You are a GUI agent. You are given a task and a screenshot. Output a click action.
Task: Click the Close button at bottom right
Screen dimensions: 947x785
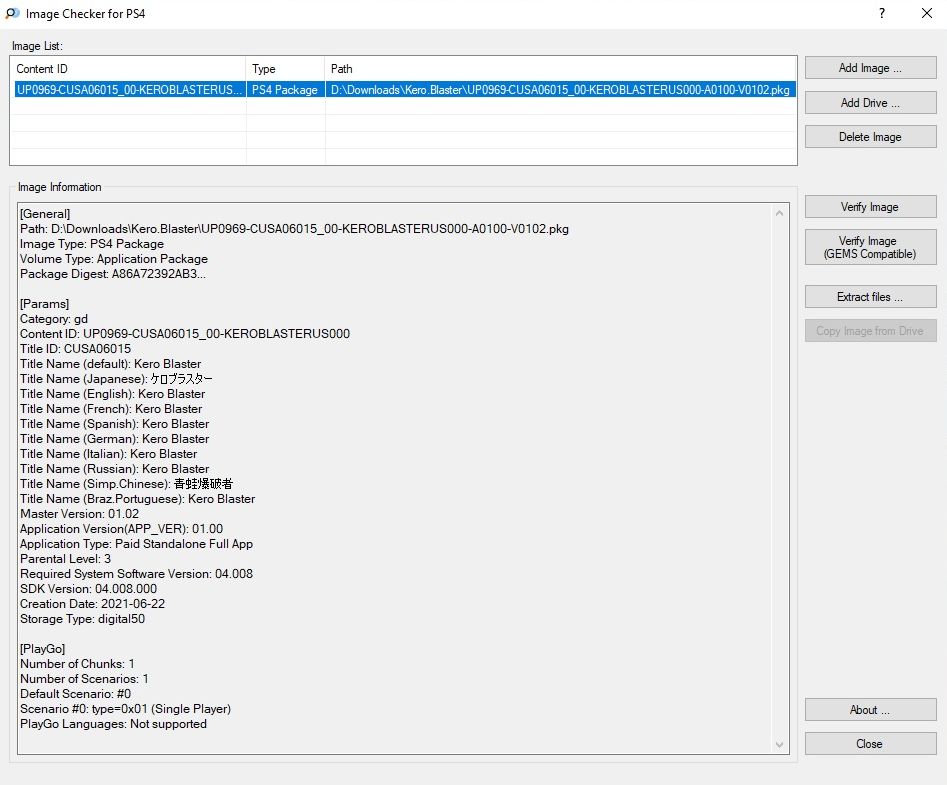[x=870, y=744]
